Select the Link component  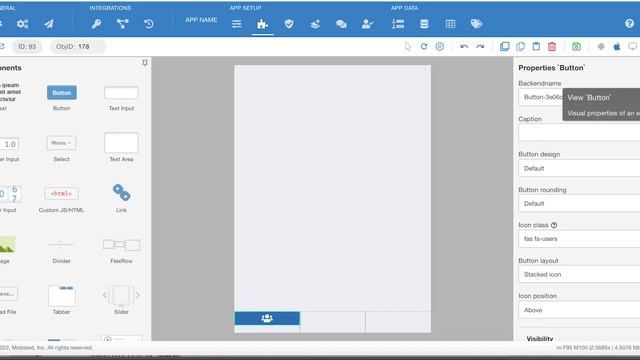click(121, 198)
